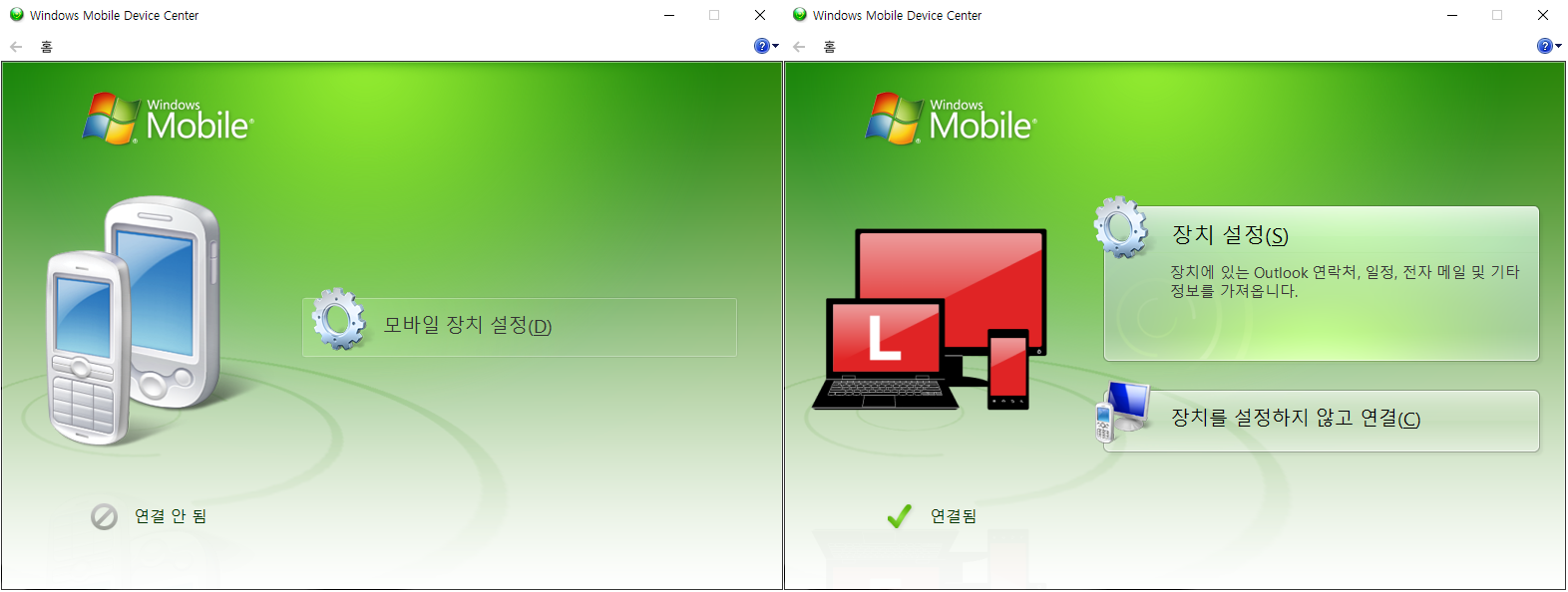The image size is (1568, 592).
Task: Expand help dropdown arrow in left window
Action: [776, 46]
